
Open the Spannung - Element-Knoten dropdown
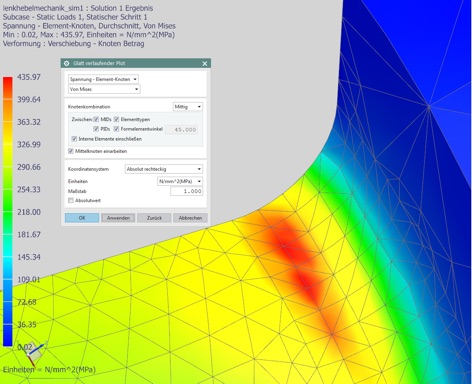(103, 79)
